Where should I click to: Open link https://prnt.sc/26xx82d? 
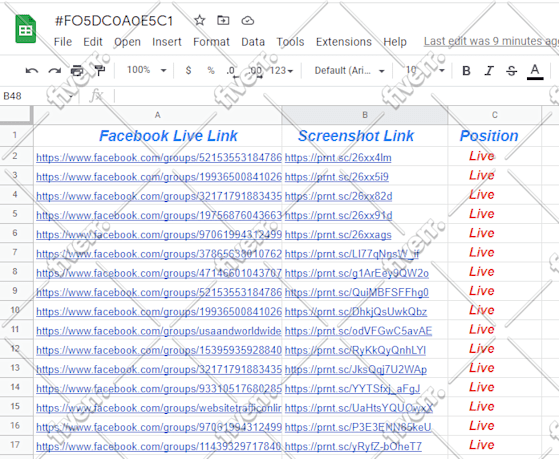pos(338,196)
